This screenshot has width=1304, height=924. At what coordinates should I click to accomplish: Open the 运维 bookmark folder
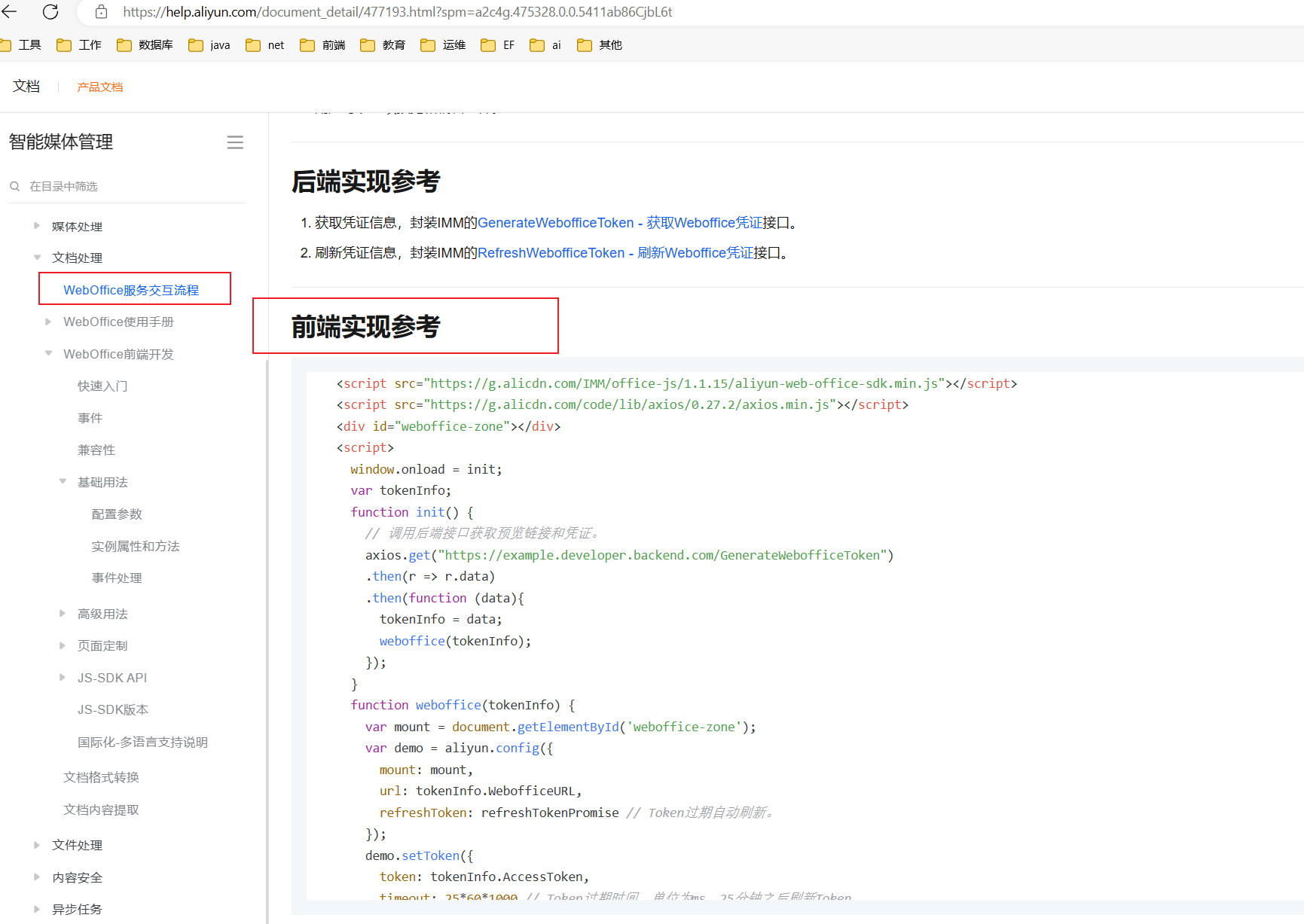coord(443,45)
